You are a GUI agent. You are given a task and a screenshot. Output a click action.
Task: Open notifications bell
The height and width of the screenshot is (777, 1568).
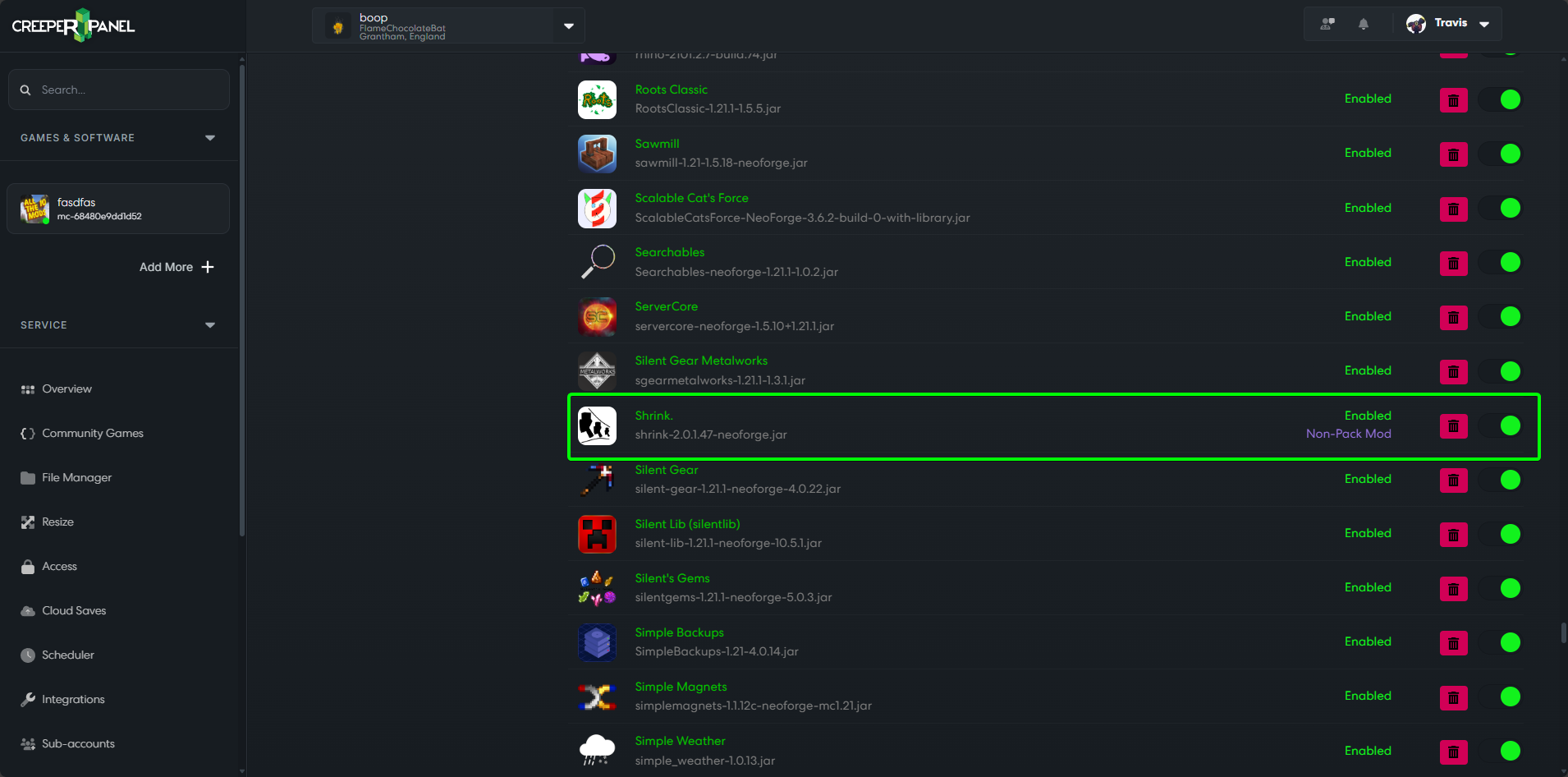(x=1364, y=24)
